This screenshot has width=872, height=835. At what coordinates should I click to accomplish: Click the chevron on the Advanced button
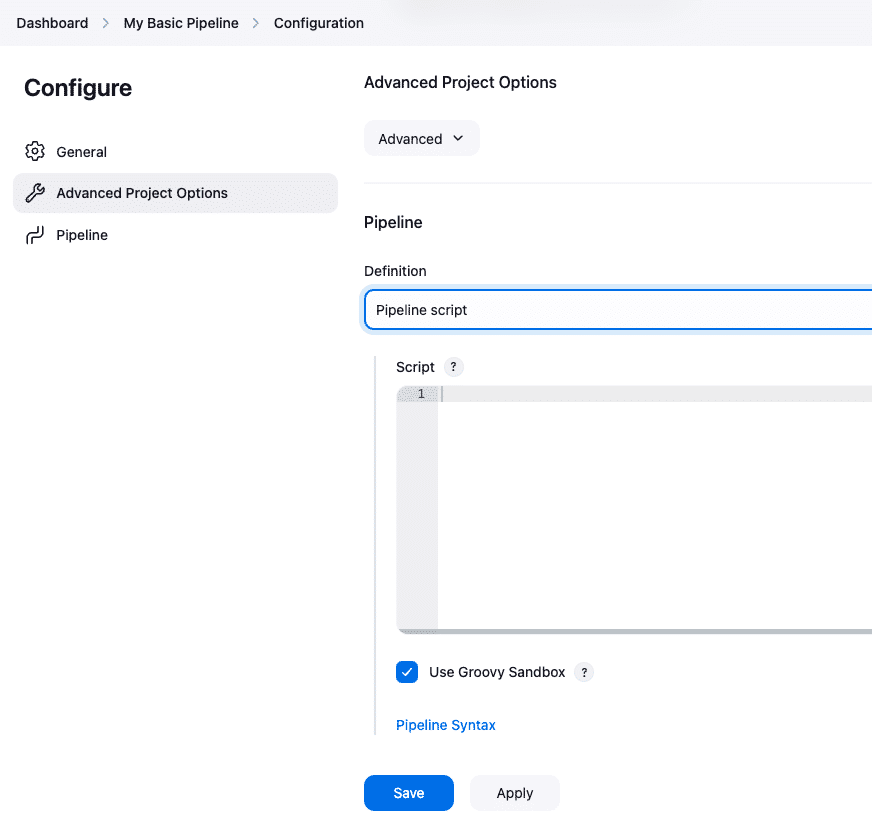pos(458,138)
